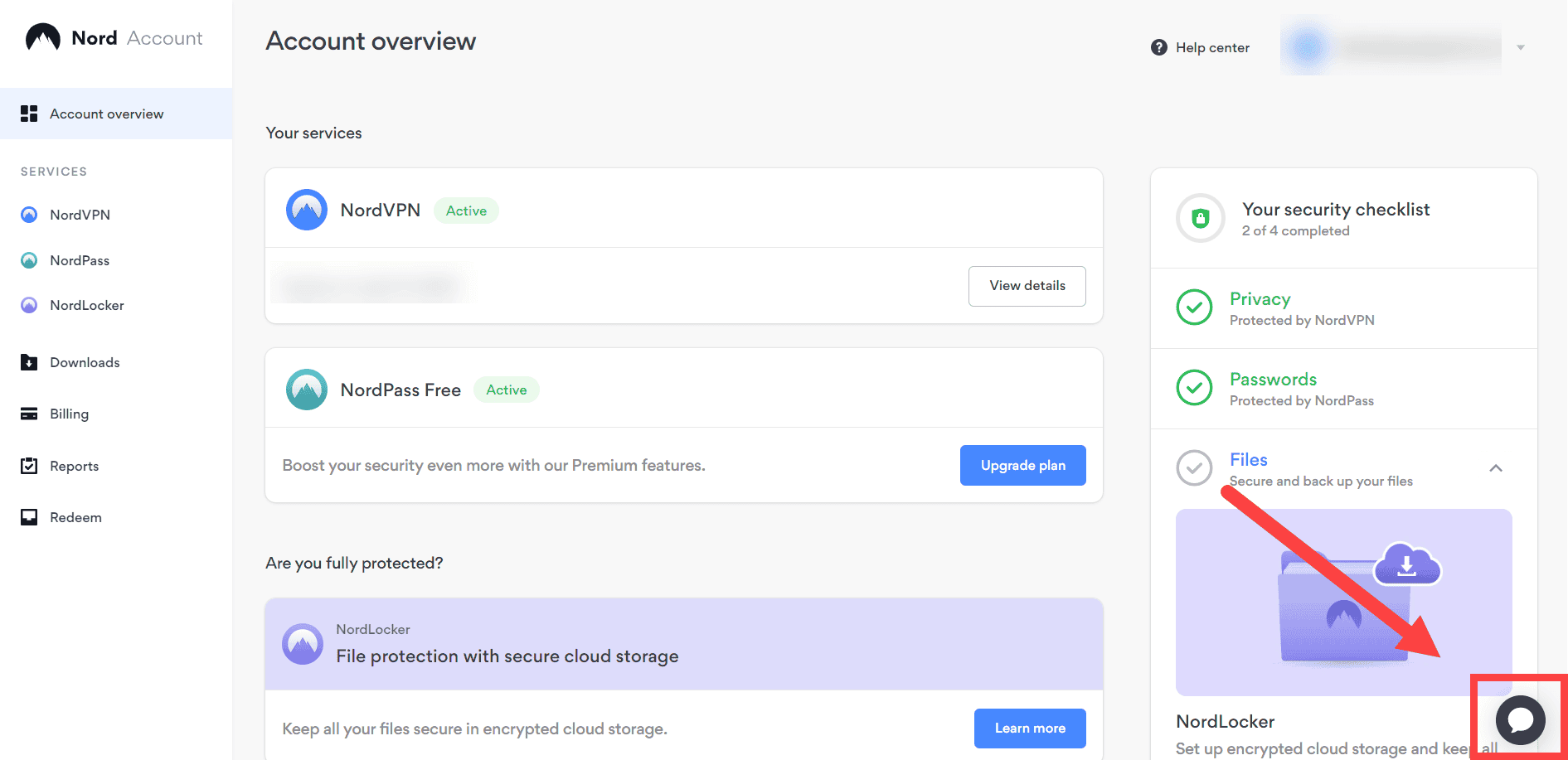Click the Account overview grid icon
The image size is (1568, 760).
[x=29, y=114]
